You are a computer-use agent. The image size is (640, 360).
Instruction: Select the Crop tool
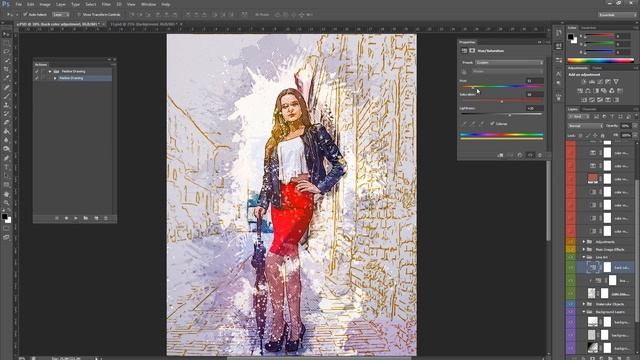coord(6,69)
